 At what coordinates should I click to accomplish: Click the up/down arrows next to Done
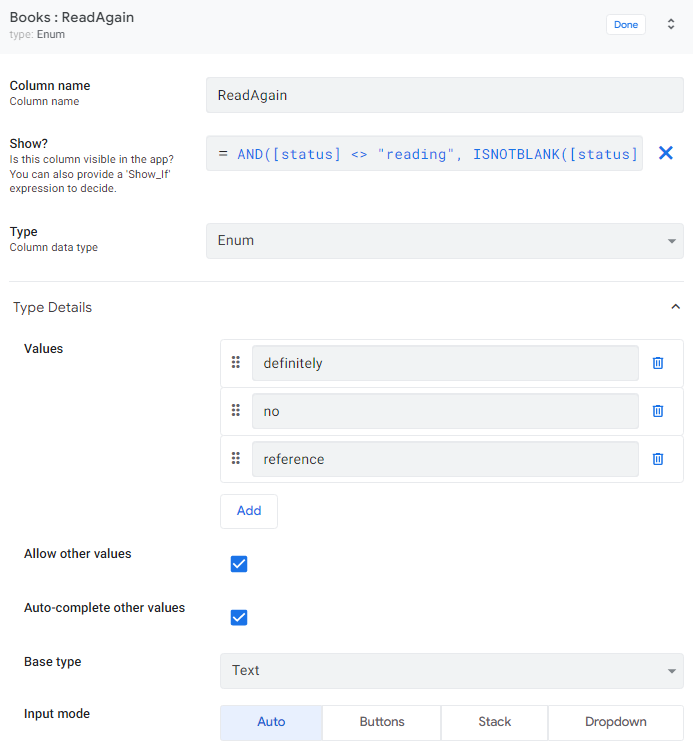(x=671, y=24)
